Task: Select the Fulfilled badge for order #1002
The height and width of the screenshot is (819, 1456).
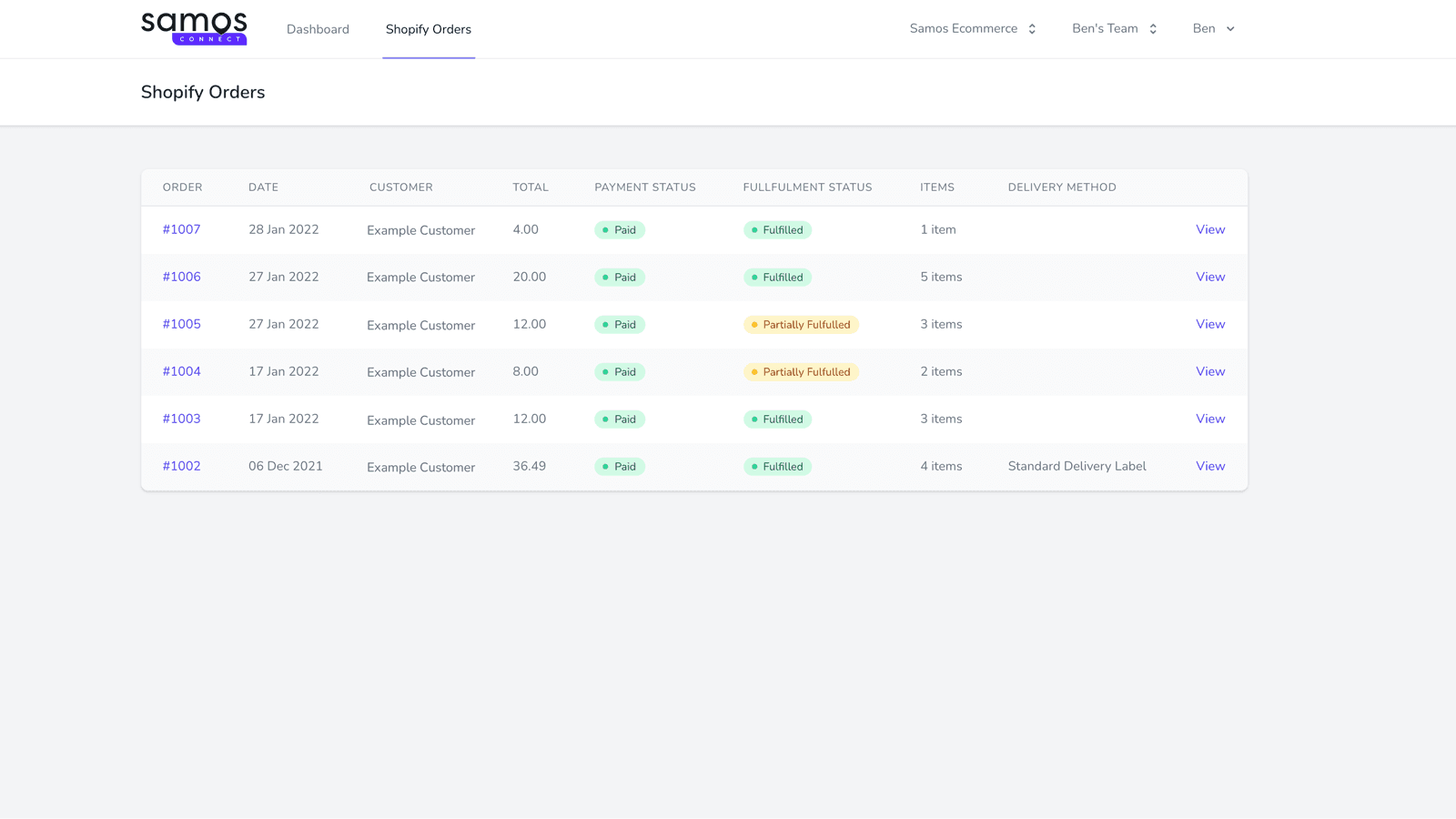Action: click(x=777, y=466)
